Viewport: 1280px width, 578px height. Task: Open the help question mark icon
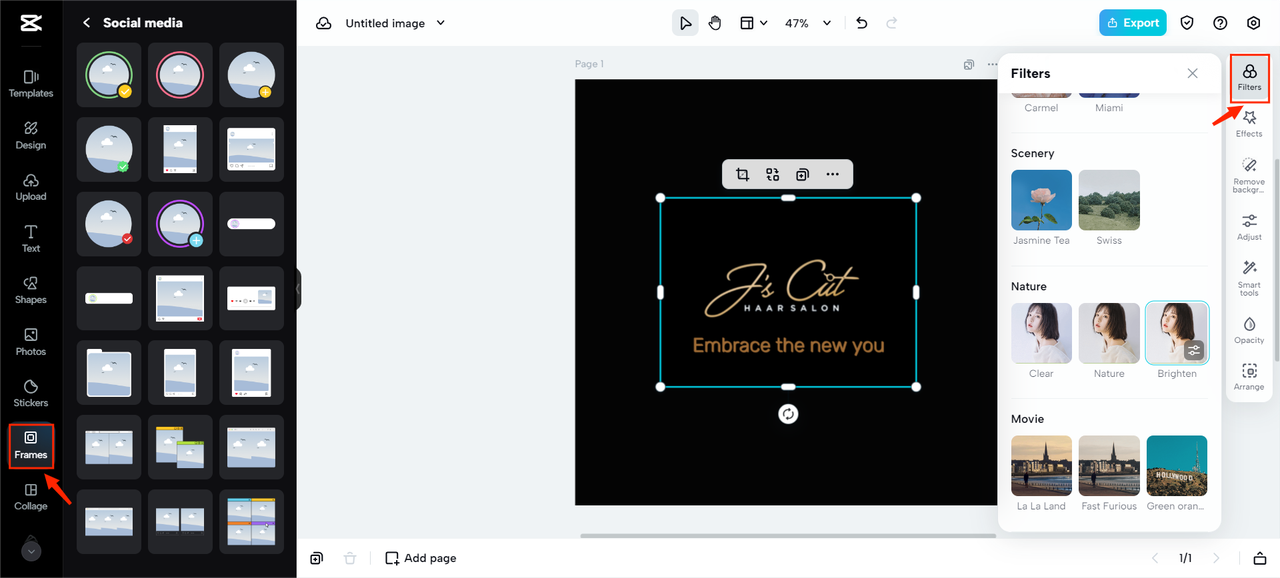click(1220, 23)
